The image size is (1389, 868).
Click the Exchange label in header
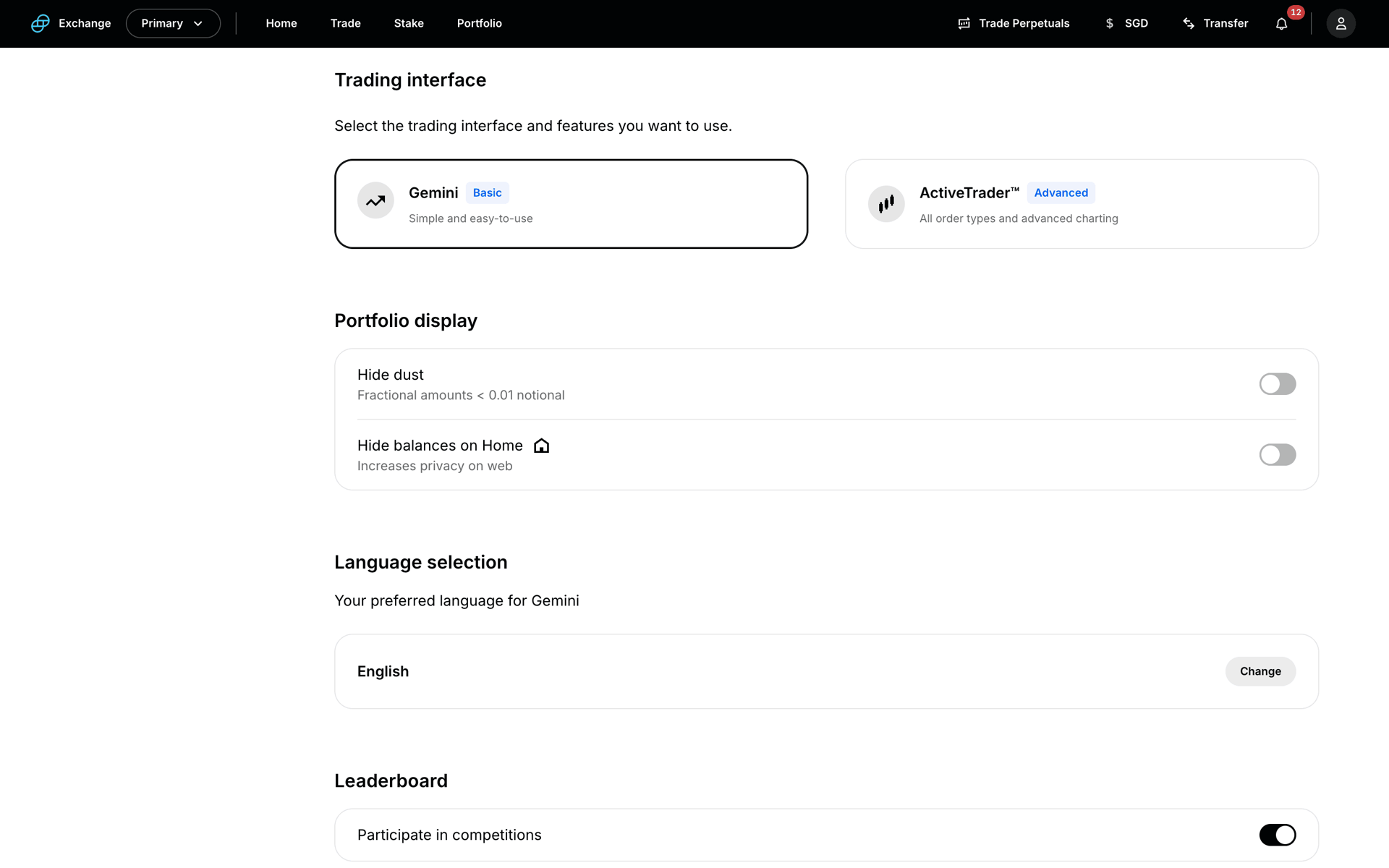pos(85,23)
